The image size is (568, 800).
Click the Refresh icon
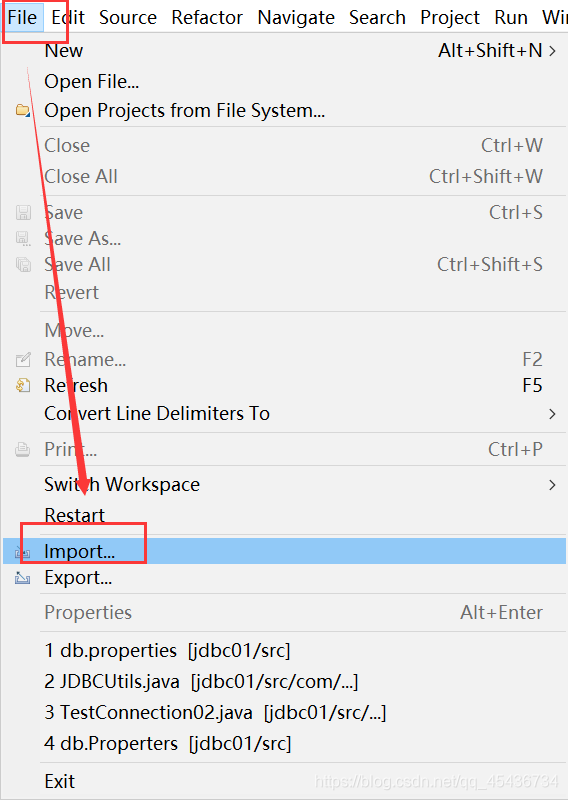[23, 385]
